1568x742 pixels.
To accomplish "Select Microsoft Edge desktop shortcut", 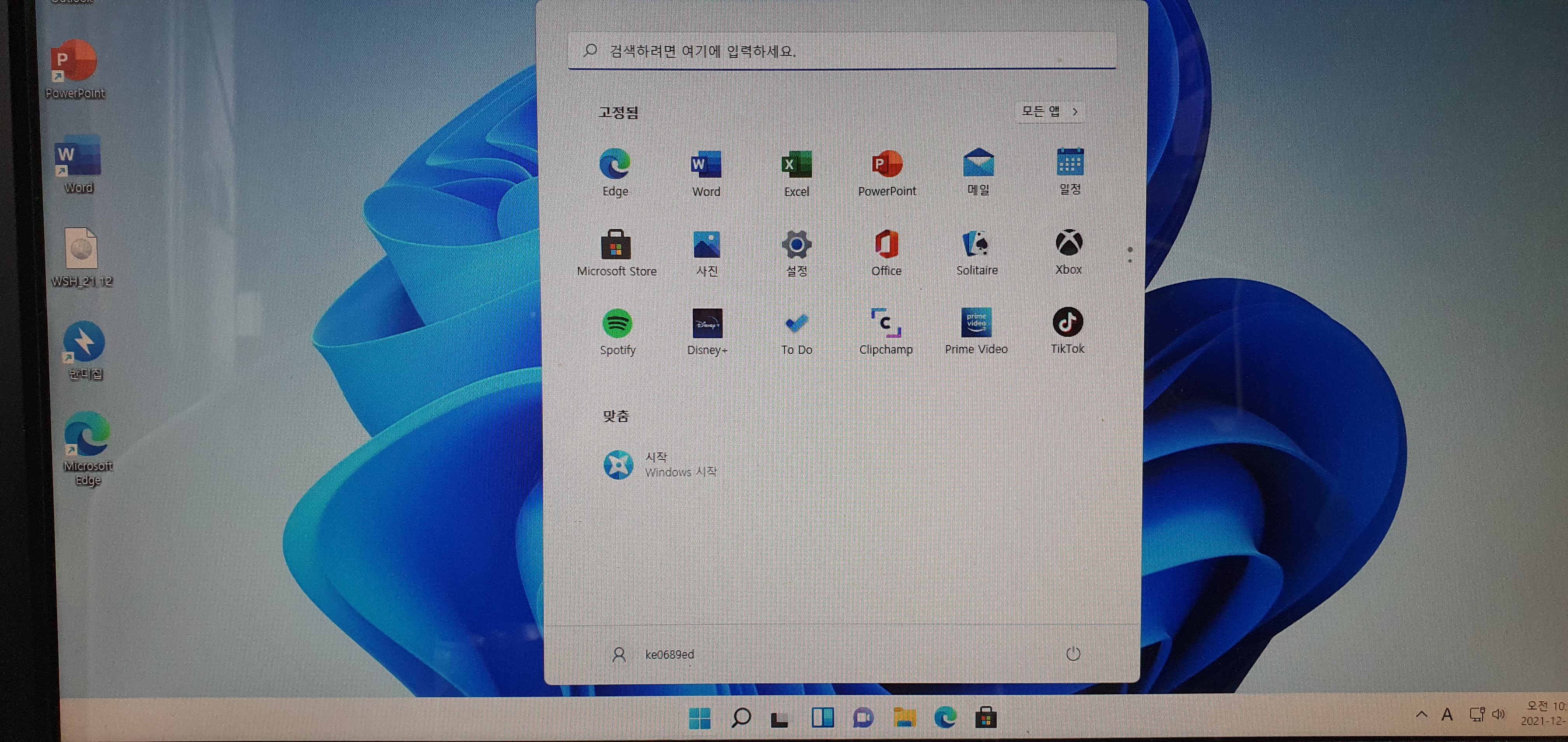I will pyautogui.click(x=87, y=449).
